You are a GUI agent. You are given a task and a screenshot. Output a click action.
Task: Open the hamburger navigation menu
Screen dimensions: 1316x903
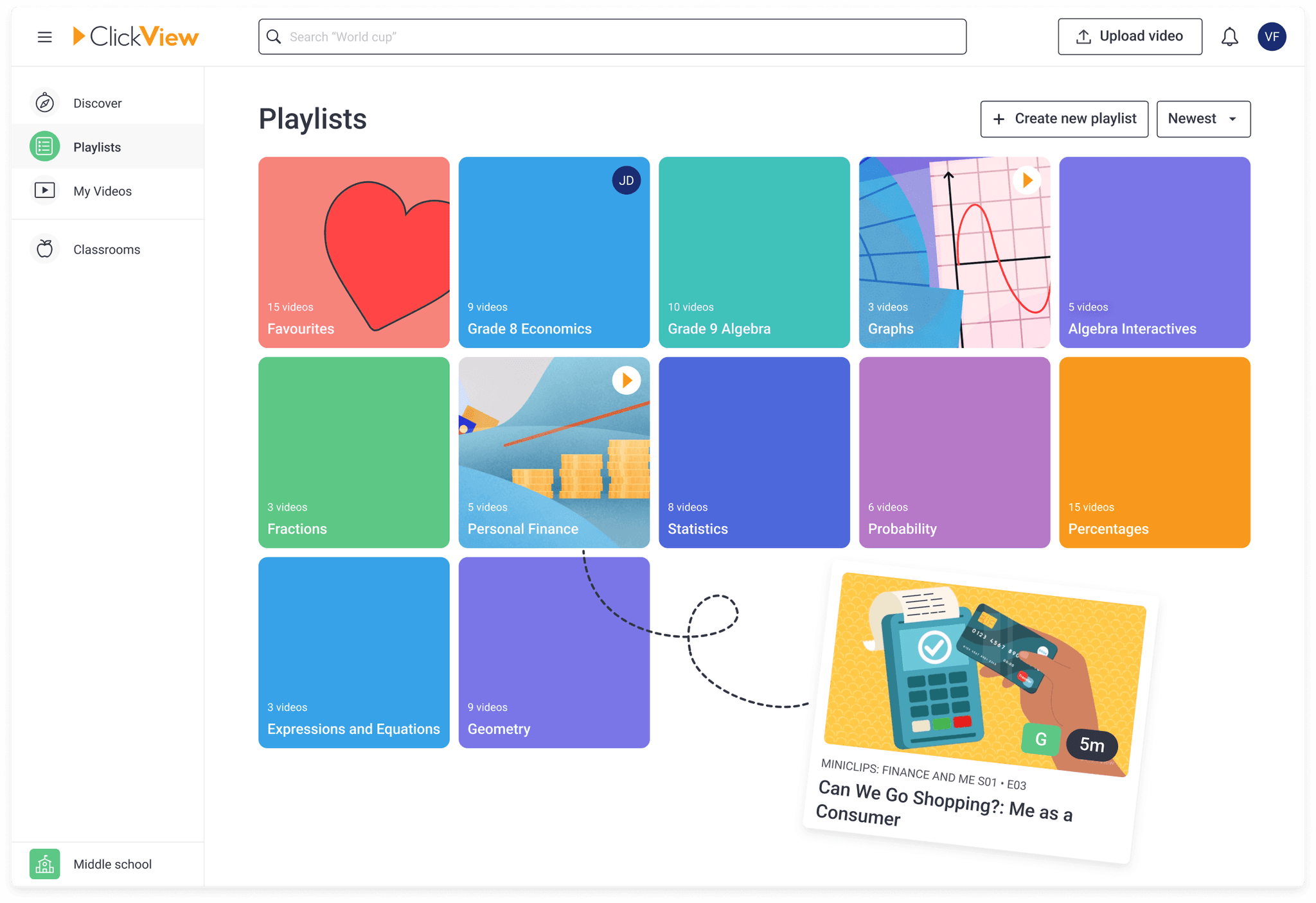(44, 37)
